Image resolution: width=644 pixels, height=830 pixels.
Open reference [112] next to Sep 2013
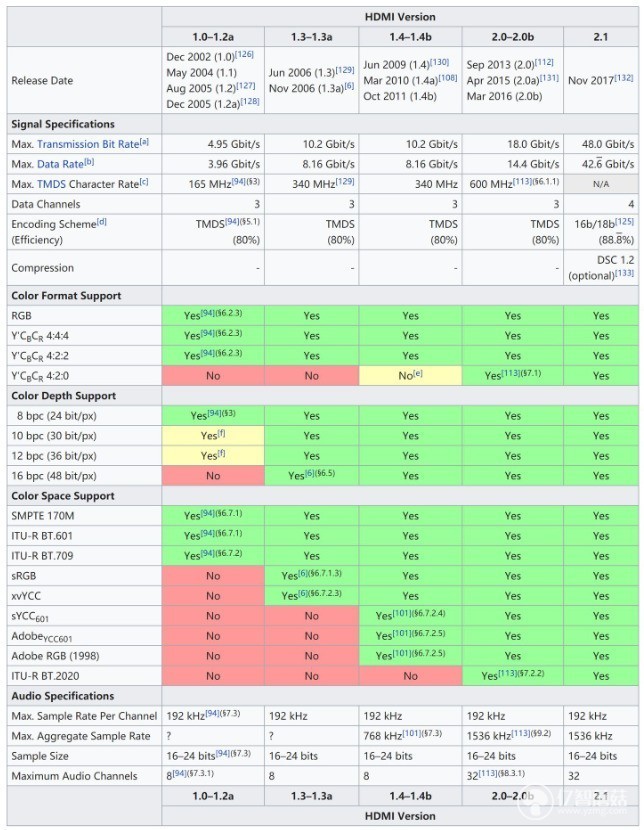point(544,62)
